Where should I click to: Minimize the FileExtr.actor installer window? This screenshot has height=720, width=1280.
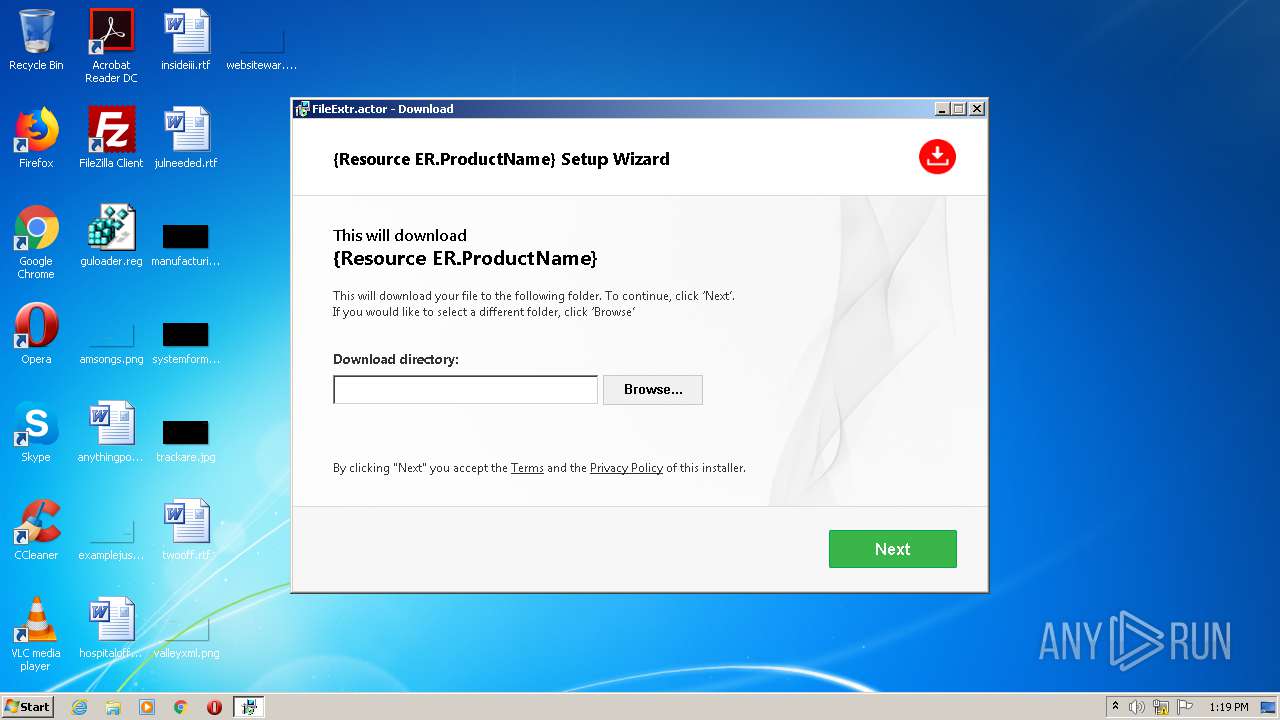pyautogui.click(x=942, y=109)
